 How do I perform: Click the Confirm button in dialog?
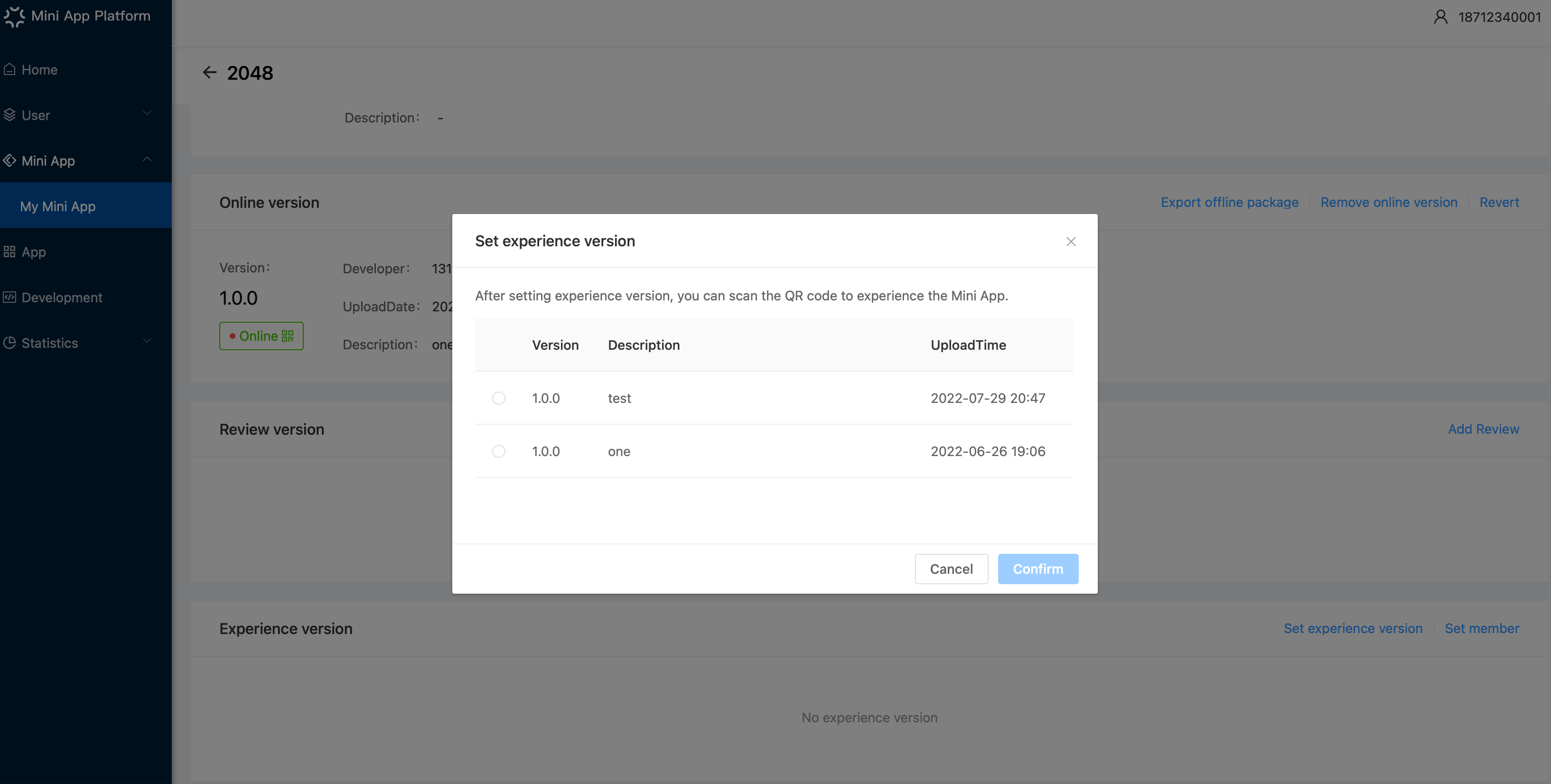[1038, 569]
